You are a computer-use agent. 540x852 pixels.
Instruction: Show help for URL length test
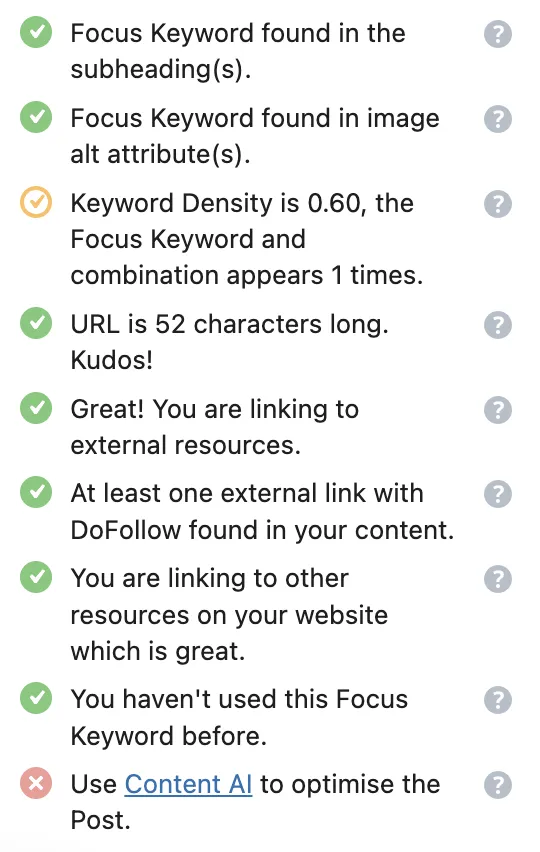pos(498,325)
